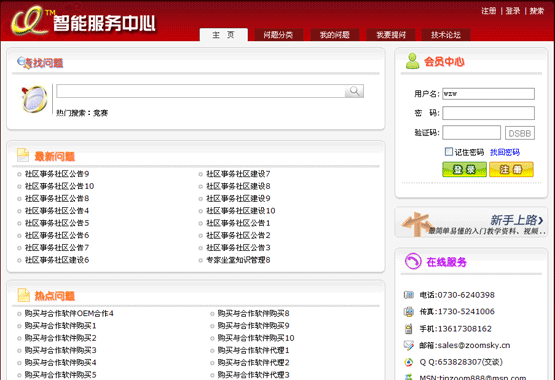Viewport: 555px width, 380px height.
Task: Switch to the 主页 tab
Action: [223, 35]
